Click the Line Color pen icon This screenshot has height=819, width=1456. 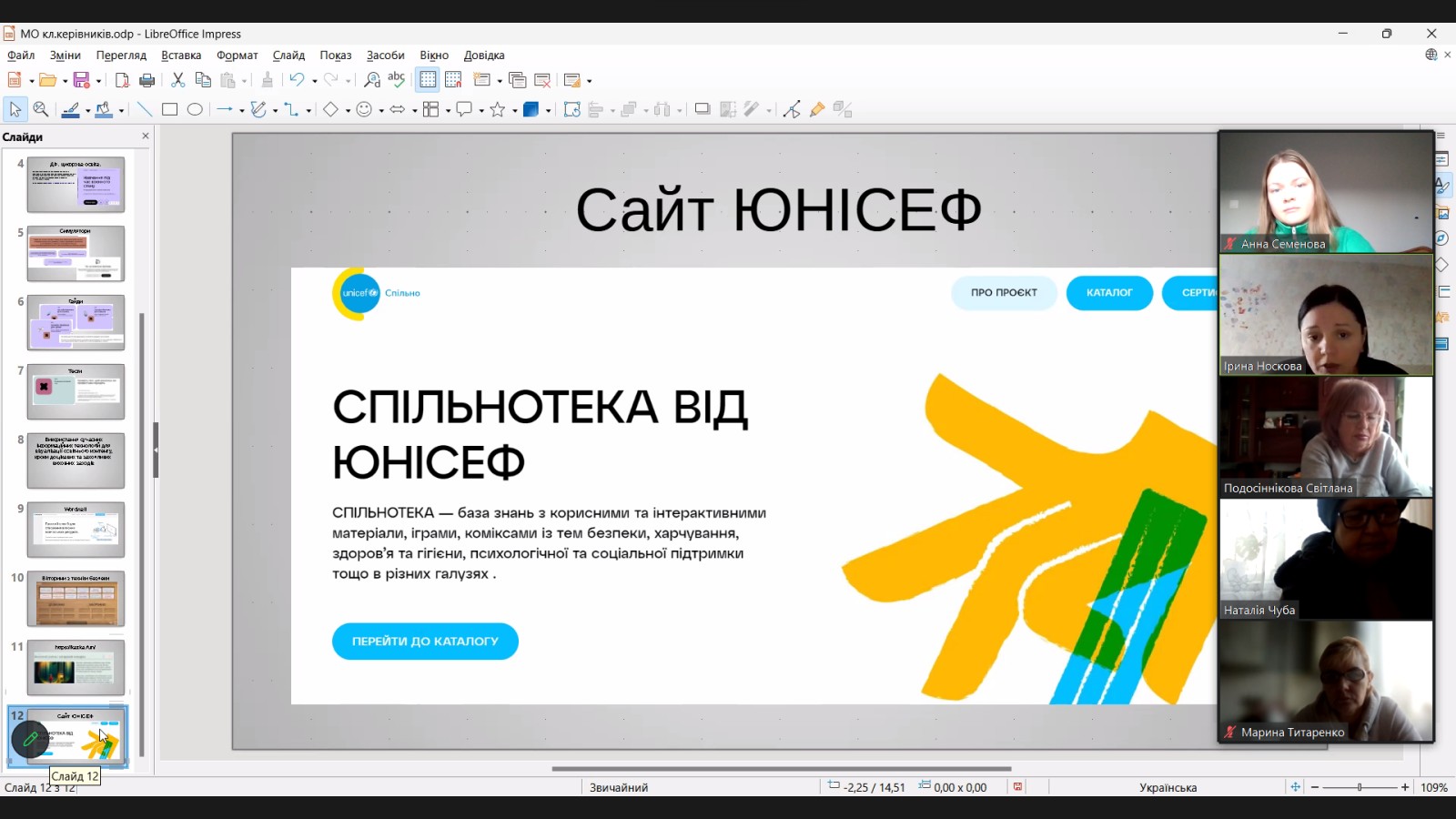70,109
